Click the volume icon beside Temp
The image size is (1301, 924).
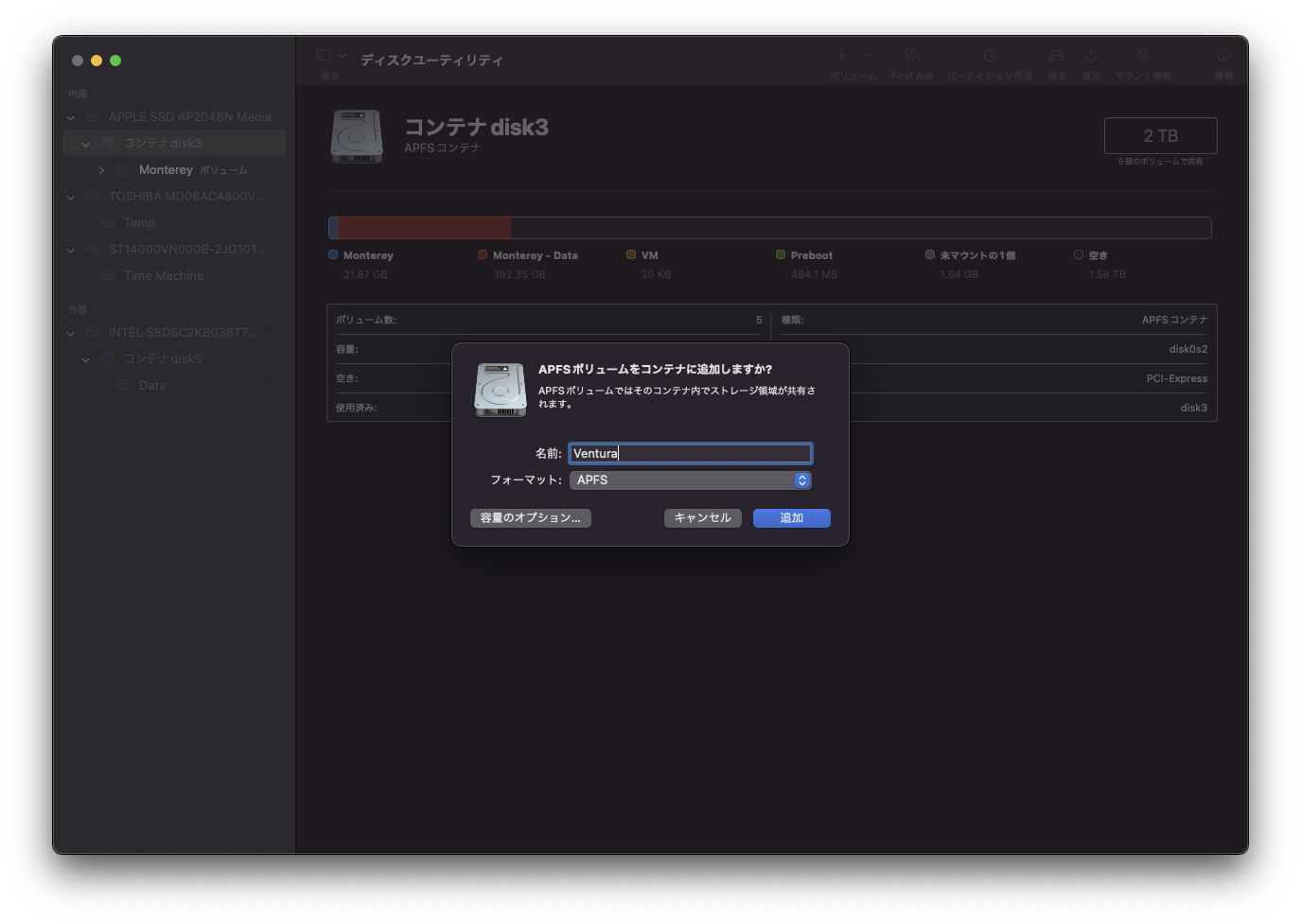click(108, 222)
